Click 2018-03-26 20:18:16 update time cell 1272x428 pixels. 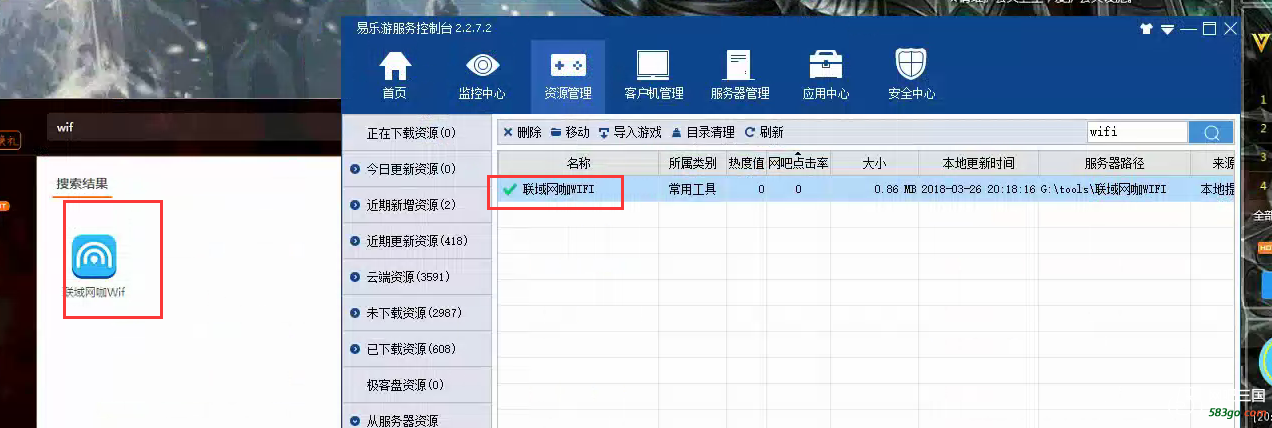coord(978,188)
